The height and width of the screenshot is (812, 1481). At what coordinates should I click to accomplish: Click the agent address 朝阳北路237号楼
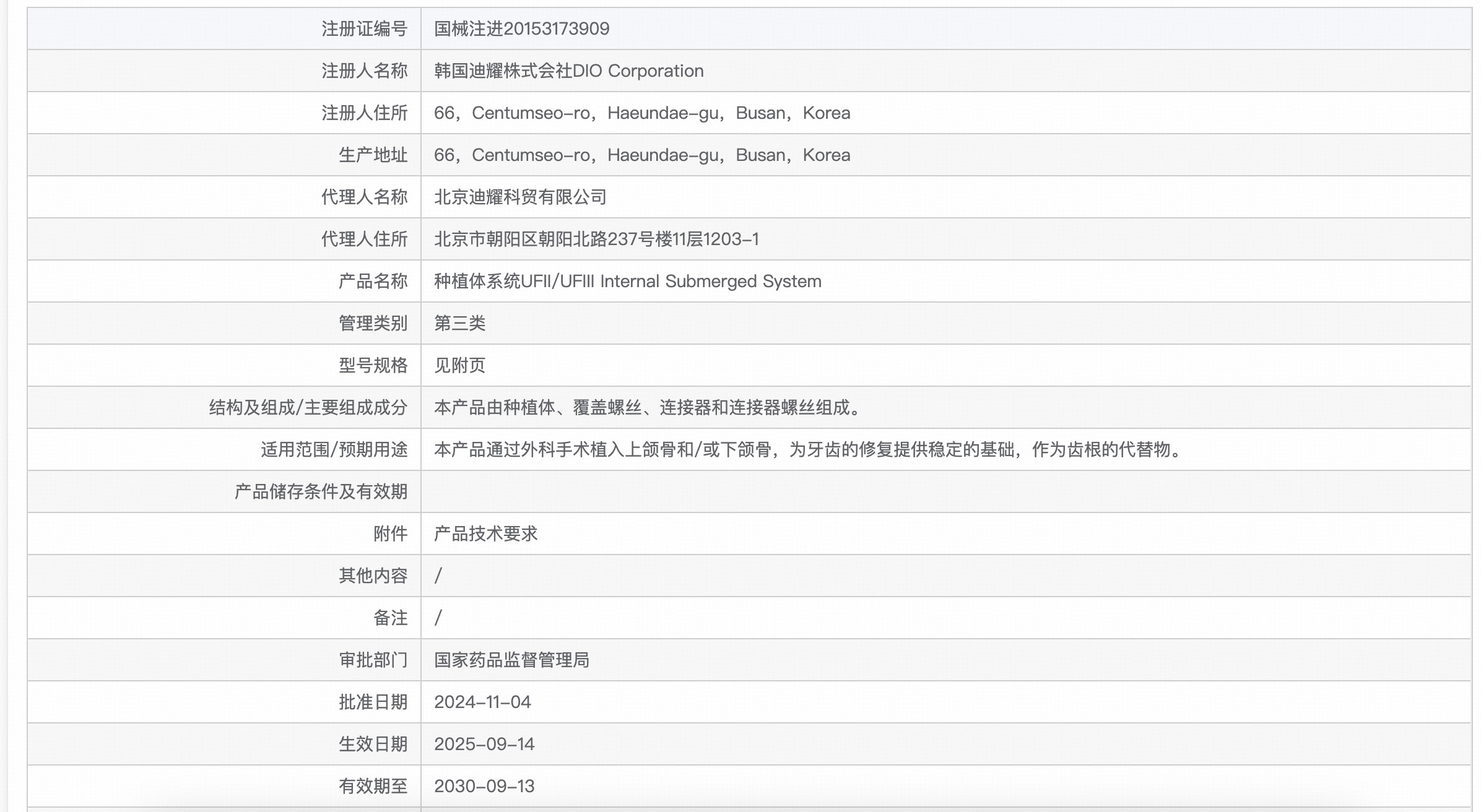click(x=596, y=239)
